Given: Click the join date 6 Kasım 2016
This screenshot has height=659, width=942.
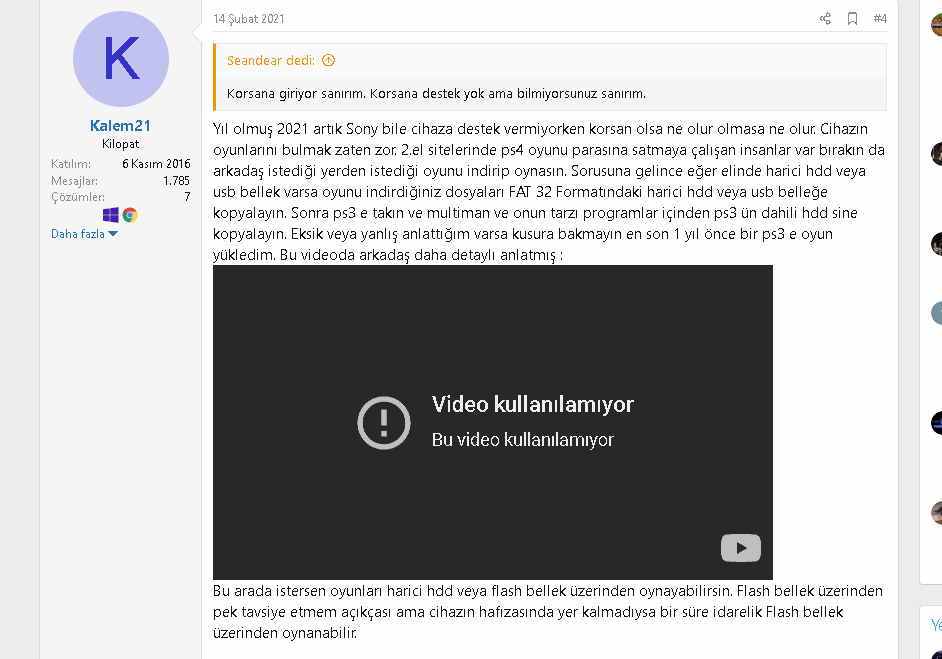Looking at the screenshot, I should (156, 163).
